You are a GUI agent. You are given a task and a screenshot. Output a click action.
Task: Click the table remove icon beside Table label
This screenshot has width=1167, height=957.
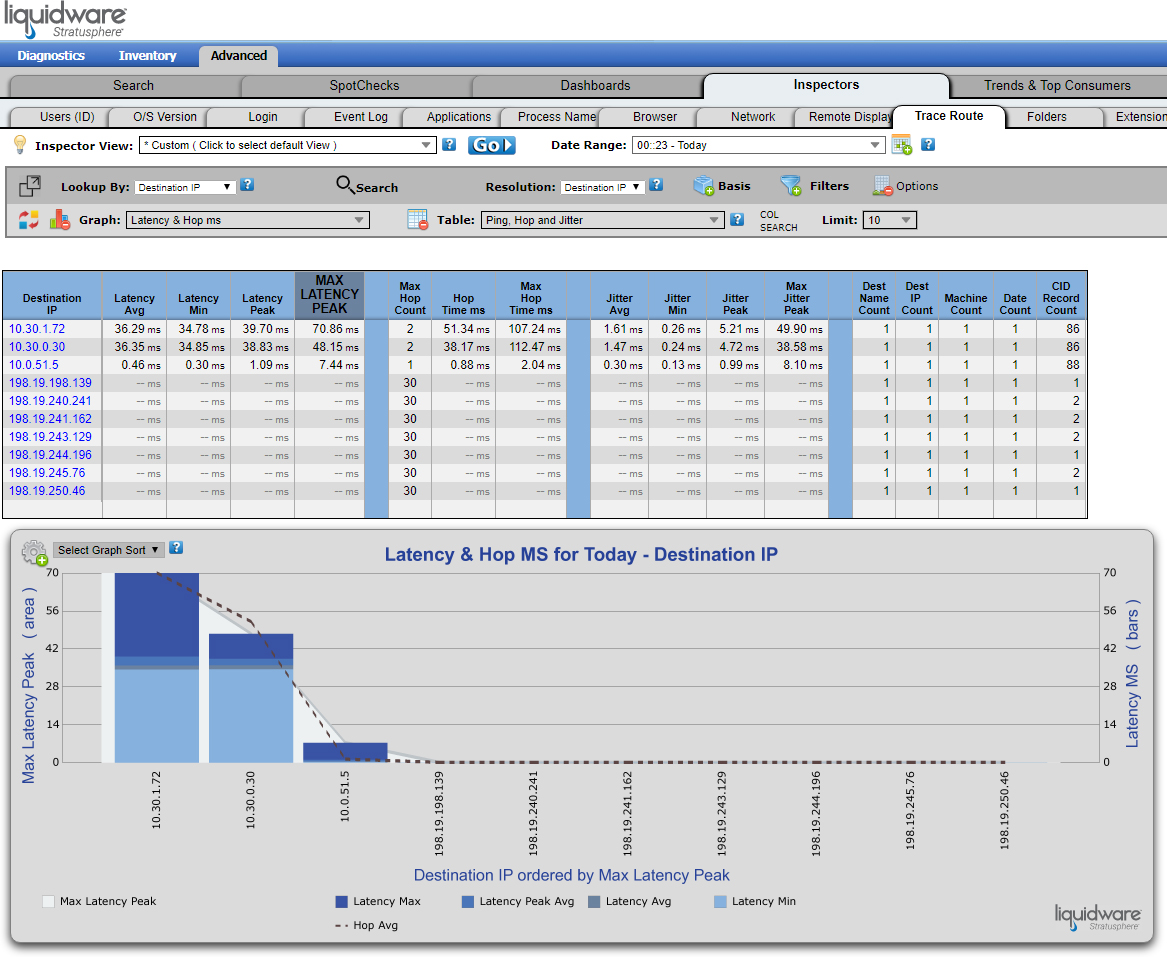point(418,220)
